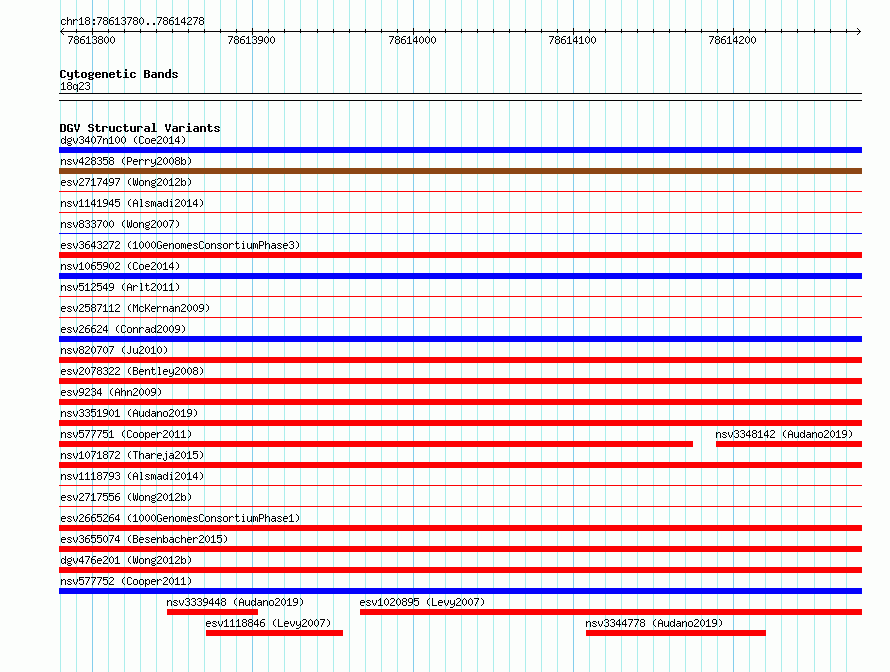The width and height of the screenshot is (890, 672).
Task: Open nsv3351901 (Audano2019) variant
Action: point(129,413)
